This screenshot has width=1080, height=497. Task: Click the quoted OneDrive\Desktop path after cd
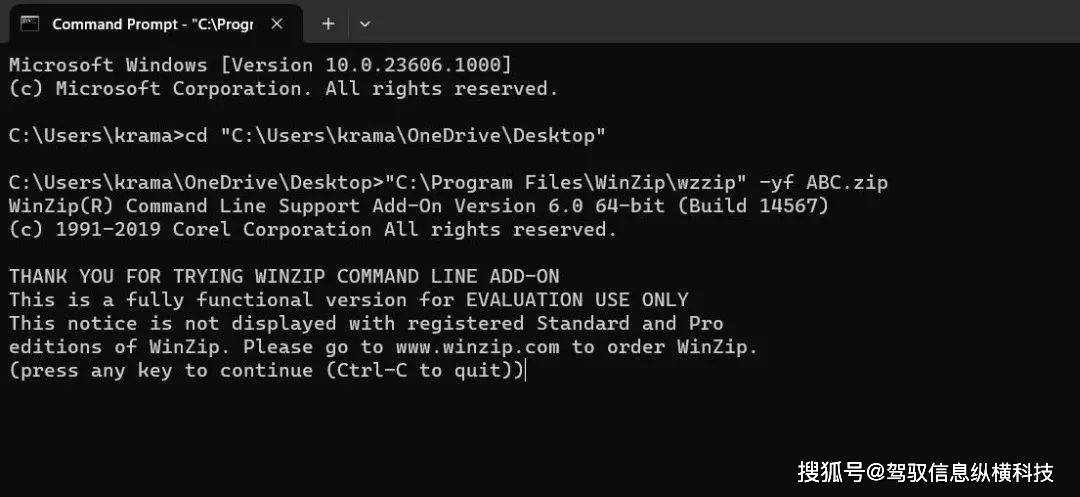point(413,136)
